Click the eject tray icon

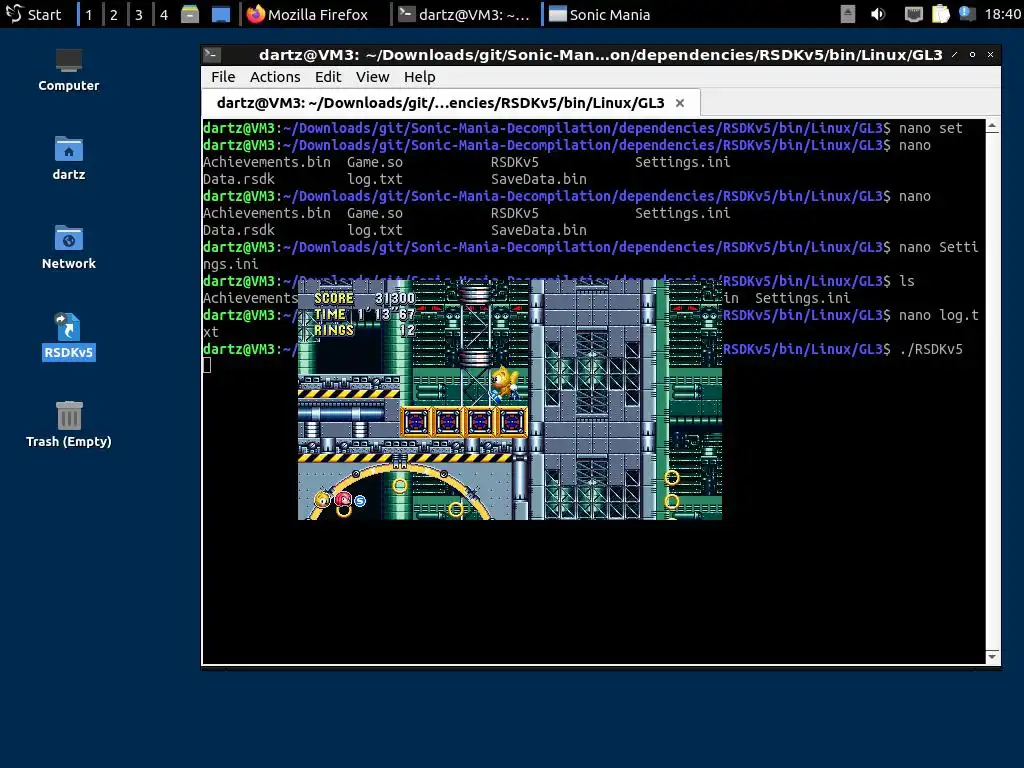coord(848,14)
